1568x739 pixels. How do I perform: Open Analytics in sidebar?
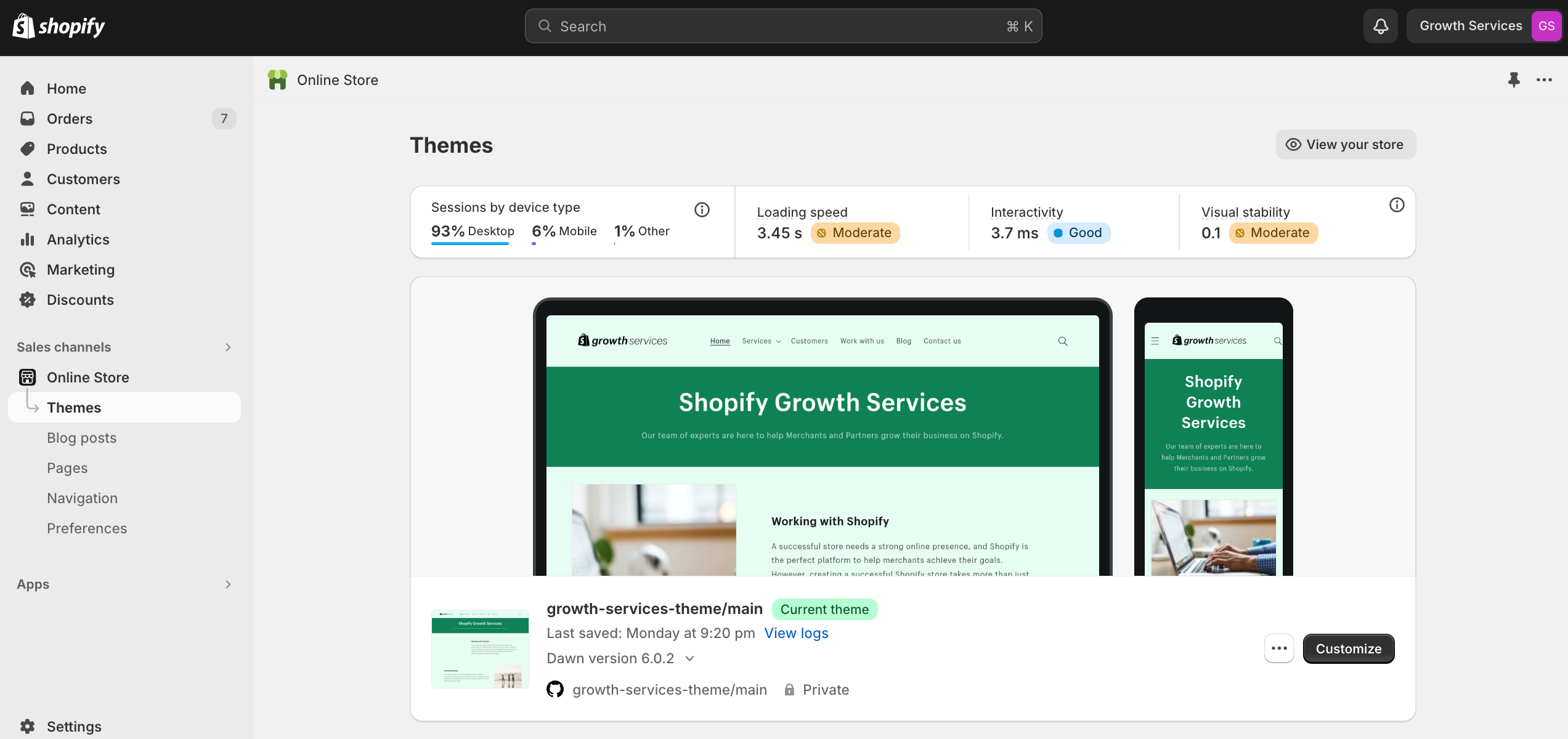point(125,239)
